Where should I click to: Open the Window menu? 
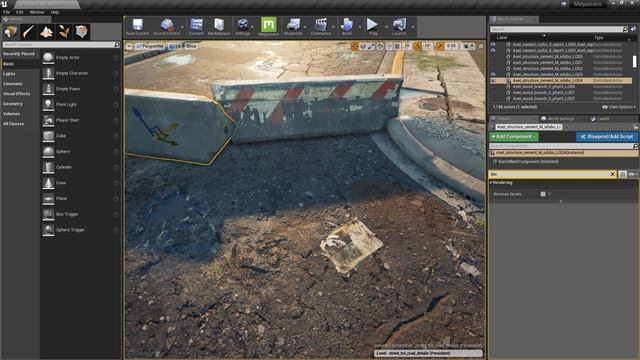[x=37, y=12]
